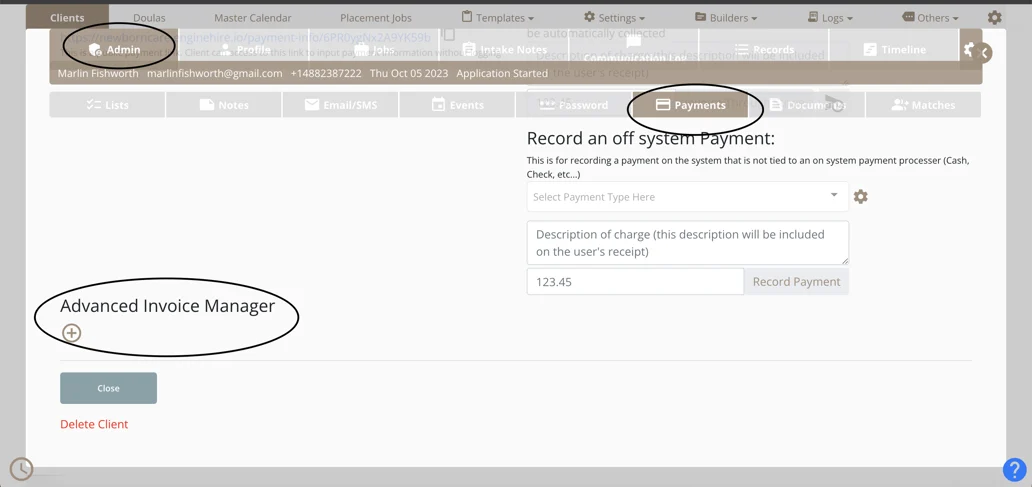Screen dimensions: 1032x487
Task: Collapse client panel with the round arrow button
Action: tap(983, 53)
